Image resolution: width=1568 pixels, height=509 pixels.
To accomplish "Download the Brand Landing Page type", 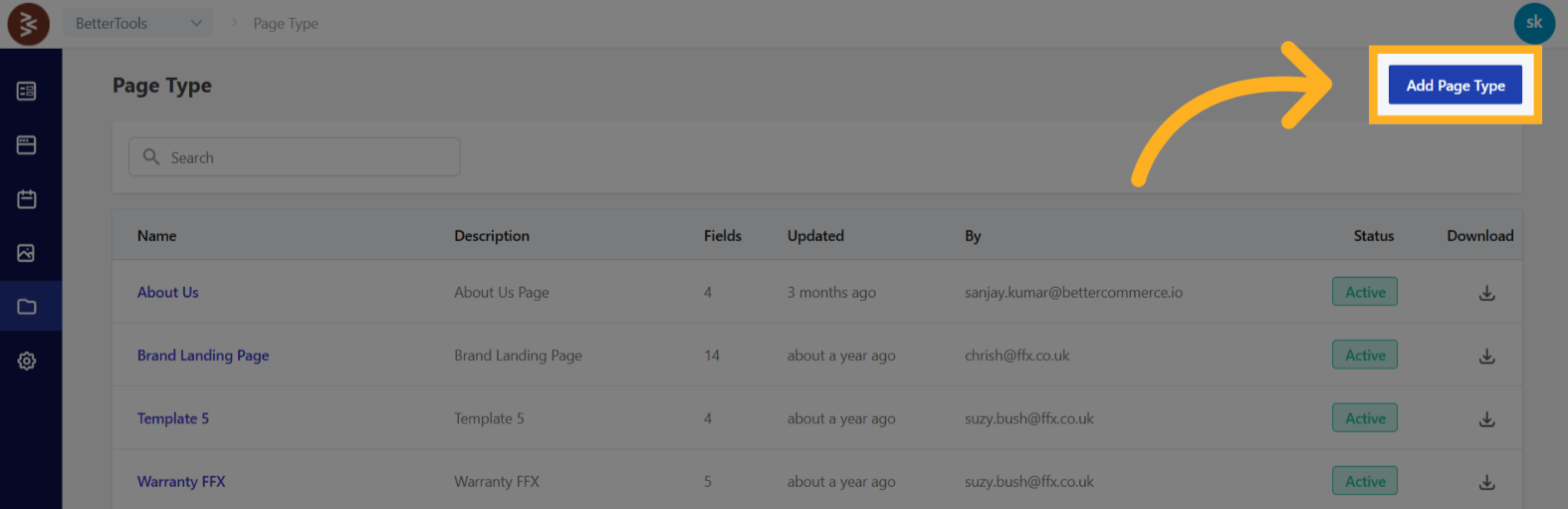I will point(1486,356).
